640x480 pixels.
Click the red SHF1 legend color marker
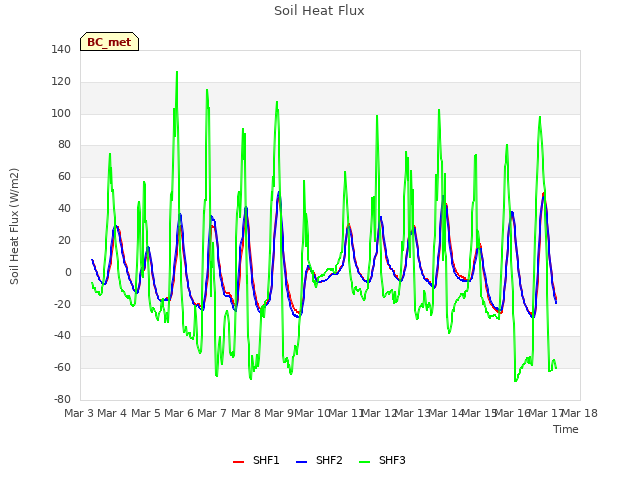[238, 462]
